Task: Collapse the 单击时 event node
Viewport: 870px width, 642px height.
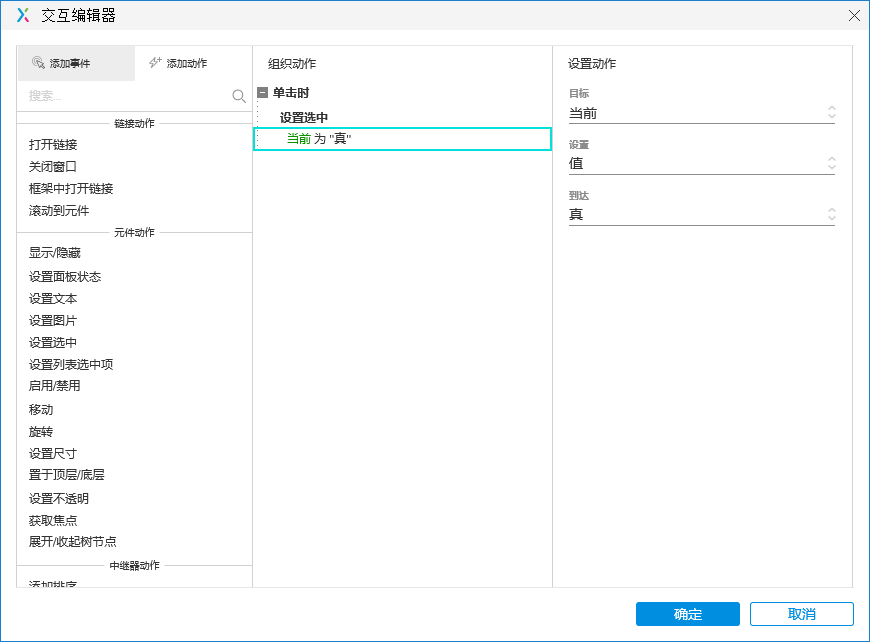Action: [262, 91]
